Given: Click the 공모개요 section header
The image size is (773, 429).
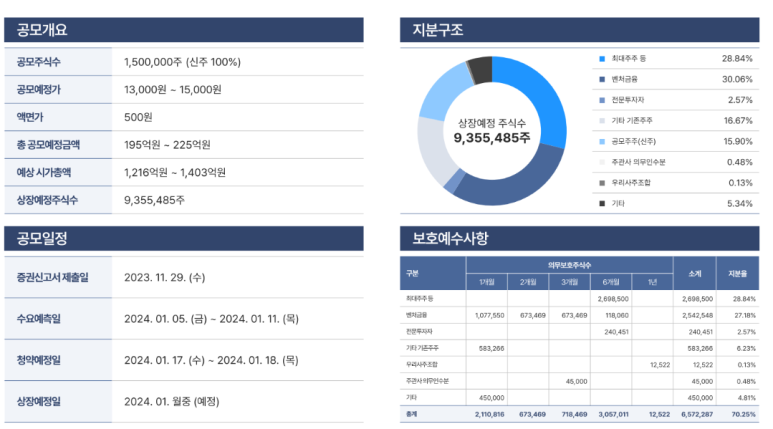Looking at the screenshot, I should [184, 30].
